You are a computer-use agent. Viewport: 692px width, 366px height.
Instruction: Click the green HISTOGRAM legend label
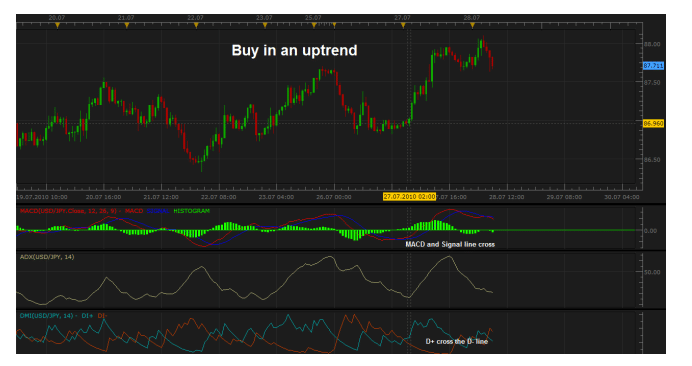click(192, 211)
